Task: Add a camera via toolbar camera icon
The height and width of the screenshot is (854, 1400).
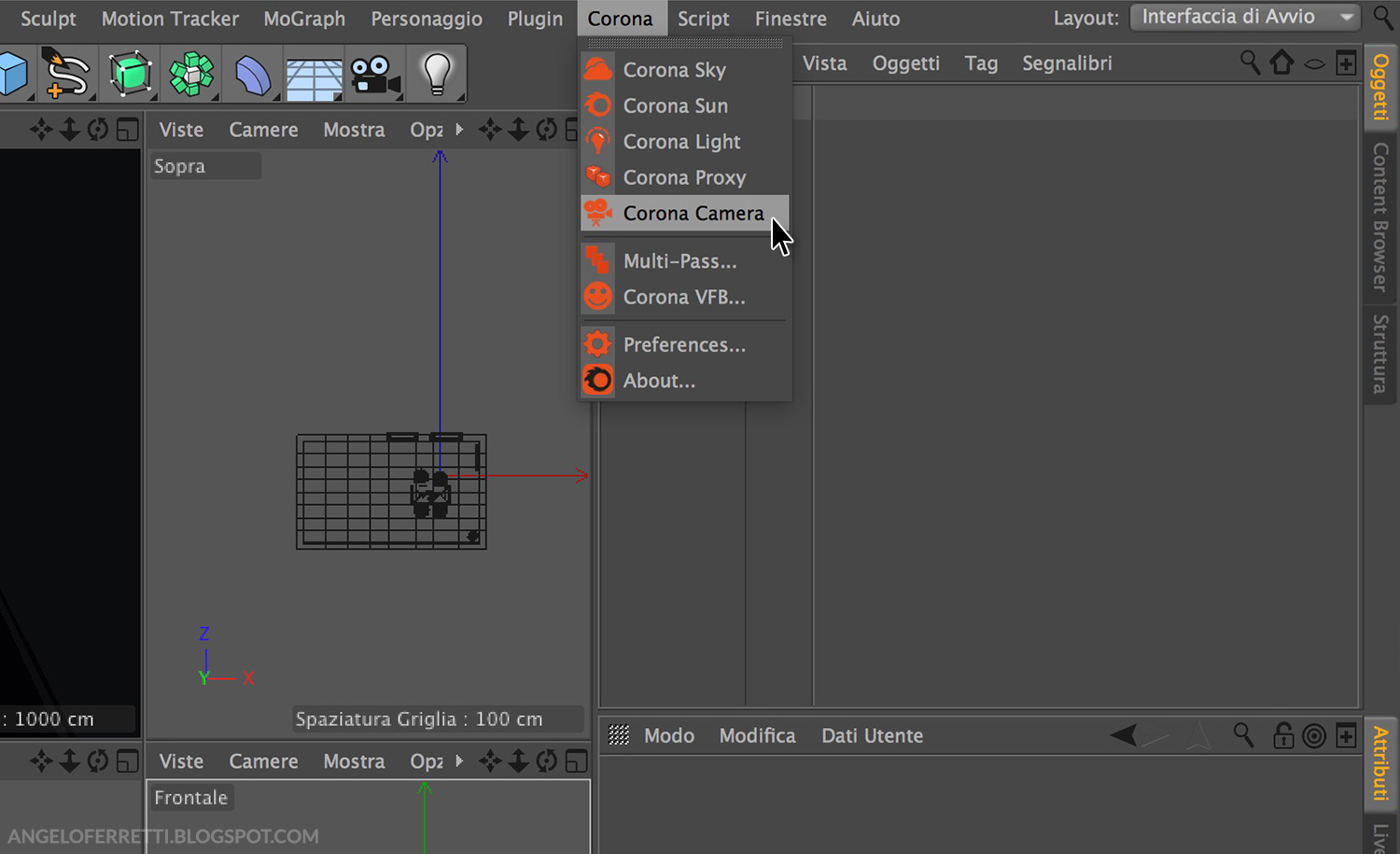Action: (x=375, y=76)
